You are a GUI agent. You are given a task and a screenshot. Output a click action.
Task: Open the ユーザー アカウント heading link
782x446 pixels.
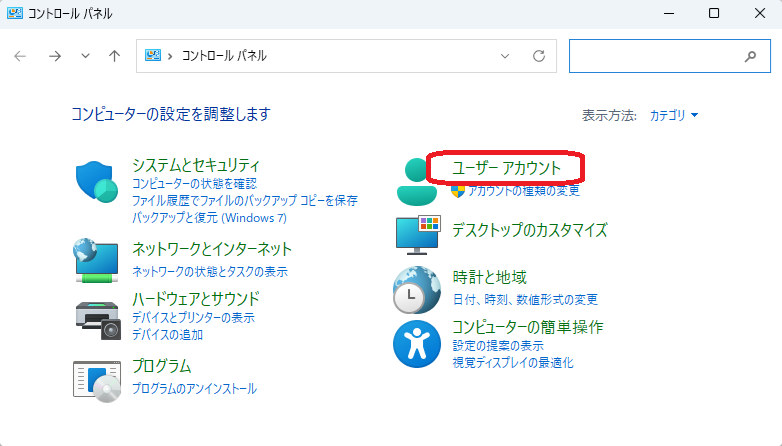(506, 168)
